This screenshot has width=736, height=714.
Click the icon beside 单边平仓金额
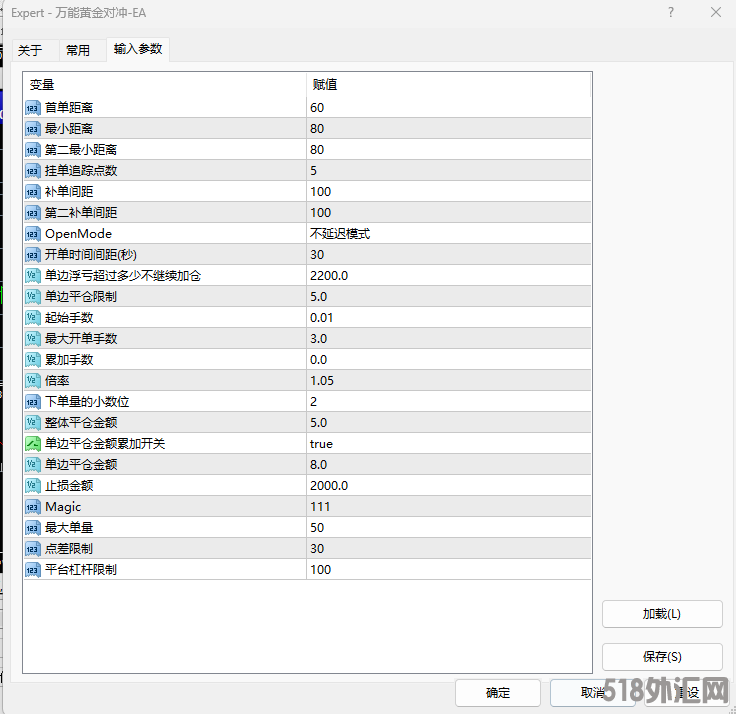[33, 465]
